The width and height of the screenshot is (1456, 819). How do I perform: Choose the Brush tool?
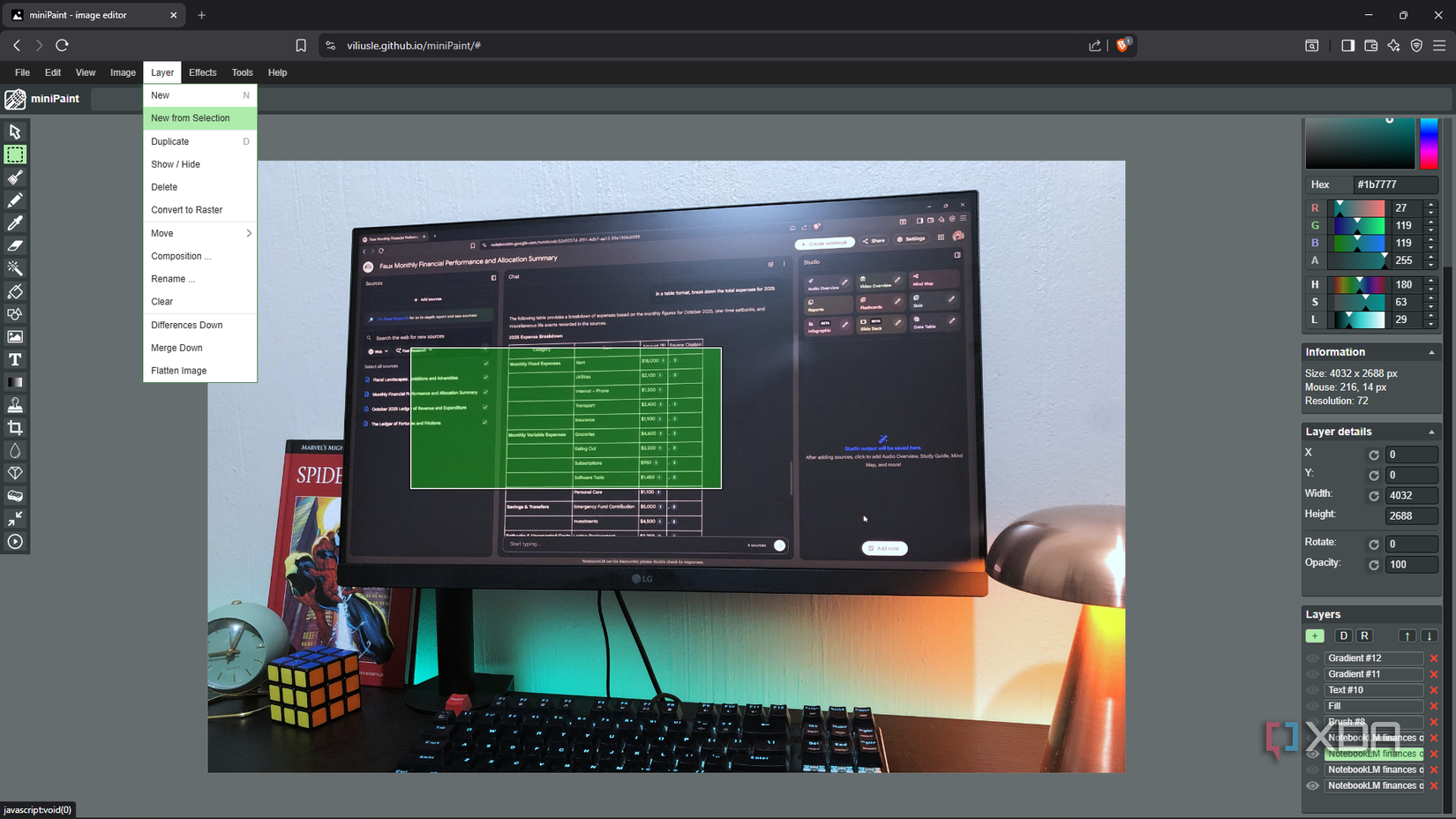(15, 177)
